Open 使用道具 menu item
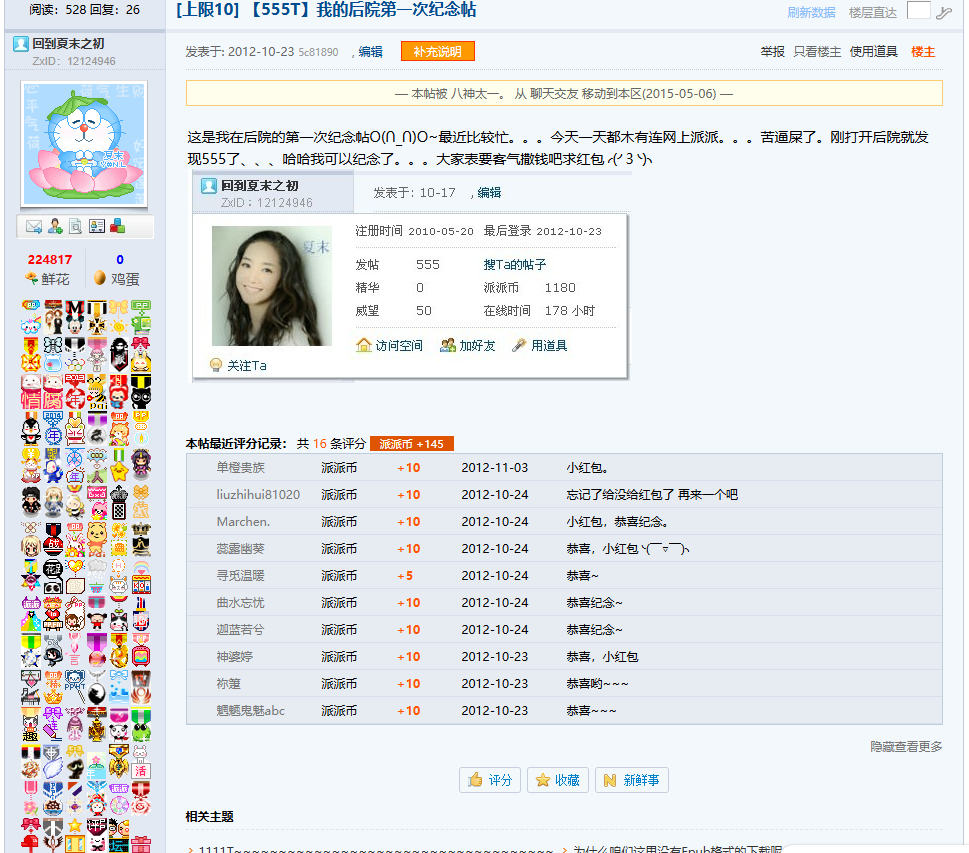 point(873,52)
